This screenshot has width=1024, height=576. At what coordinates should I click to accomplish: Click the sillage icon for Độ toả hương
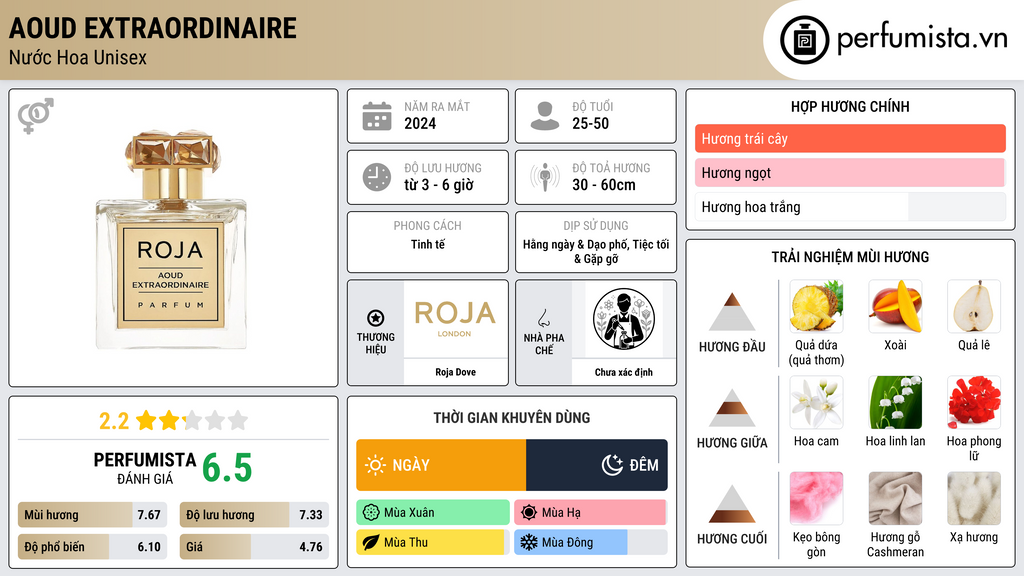(x=545, y=177)
